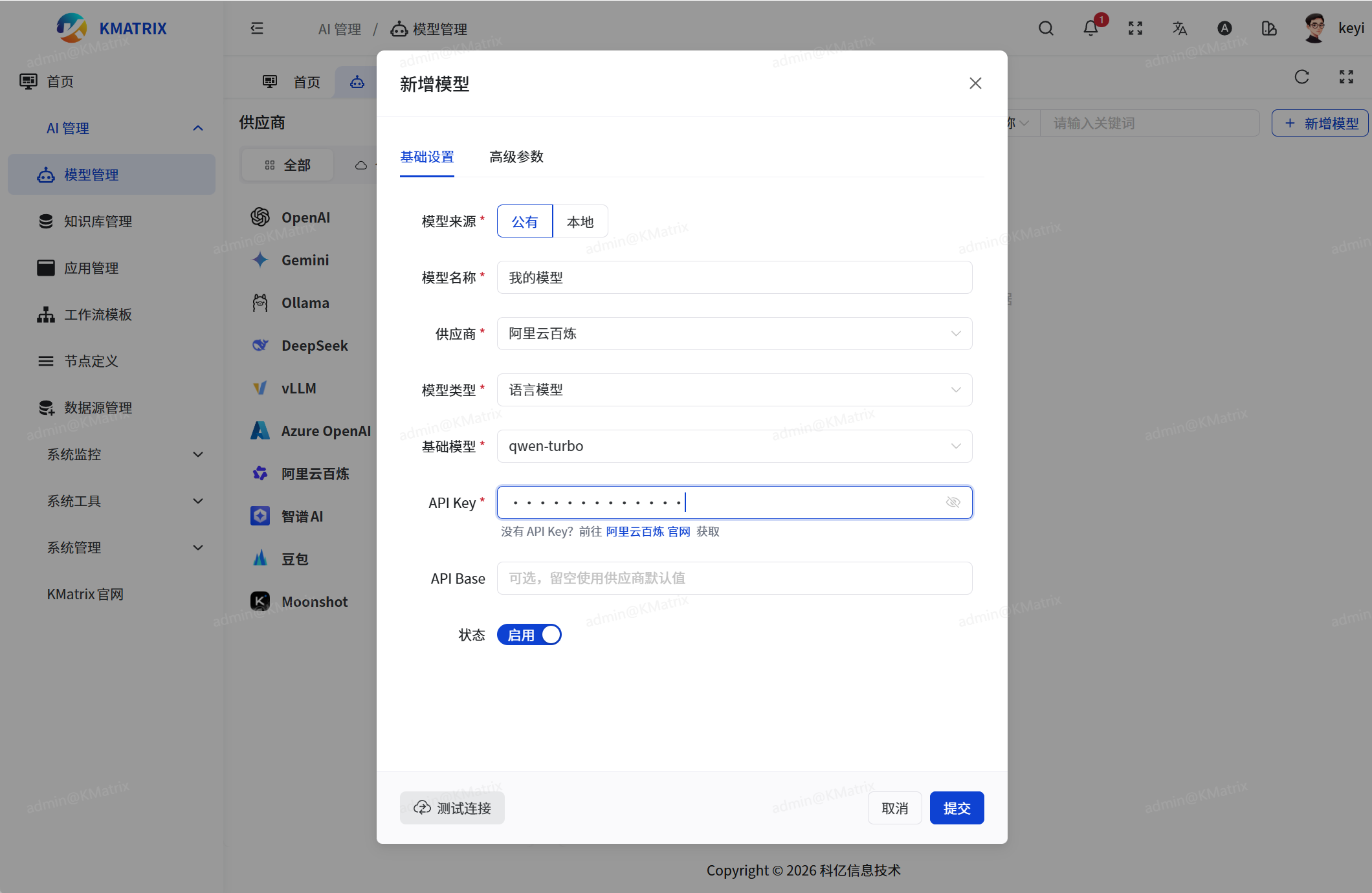Viewport: 1372px width, 893px height.
Task: Open the 供应商 dropdown
Action: pyautogui.click(x=734, y=334)
